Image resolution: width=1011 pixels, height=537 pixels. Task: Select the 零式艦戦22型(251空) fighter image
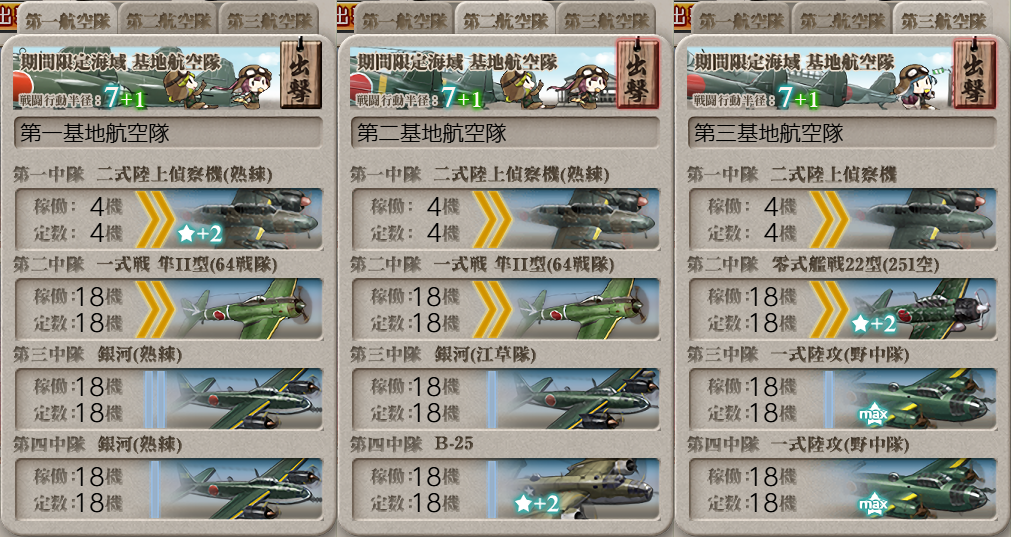click(x=923, y=309)
